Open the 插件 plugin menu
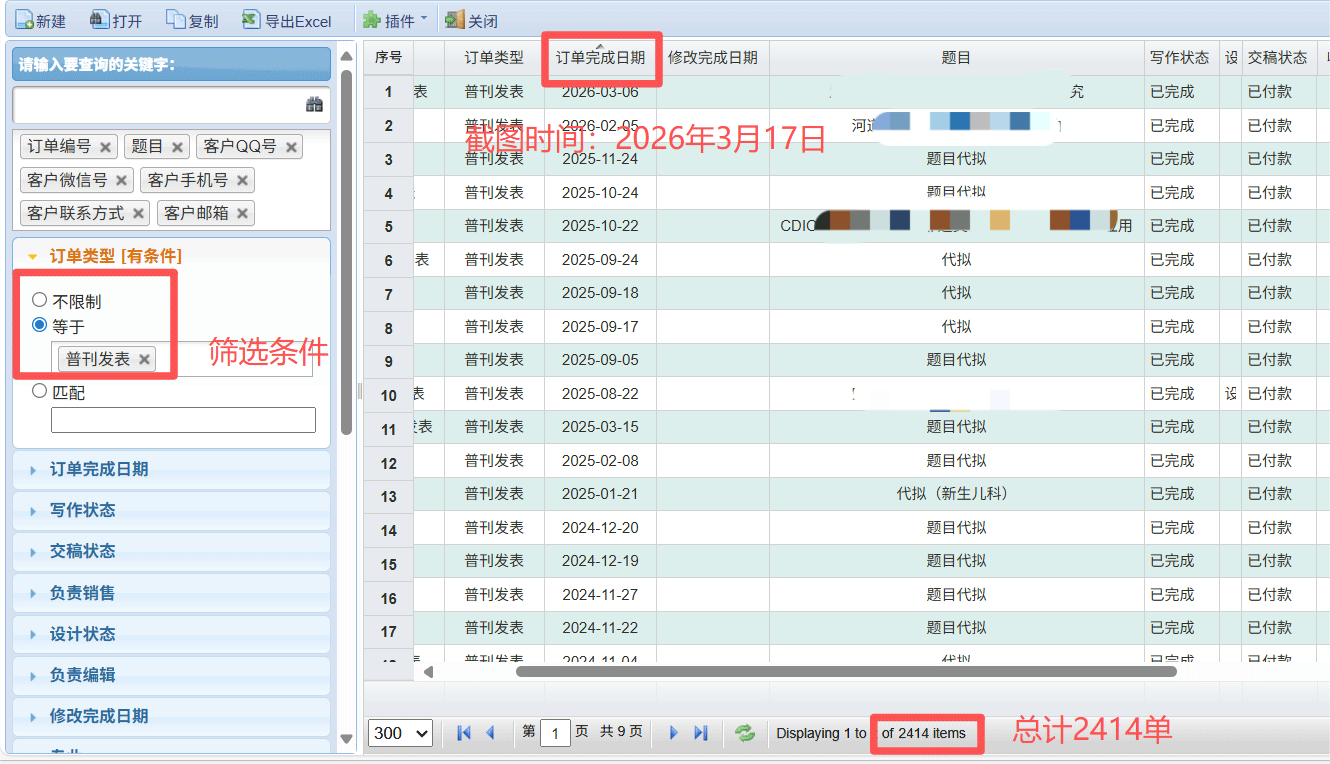1330x764 pixels. [394, 20]
